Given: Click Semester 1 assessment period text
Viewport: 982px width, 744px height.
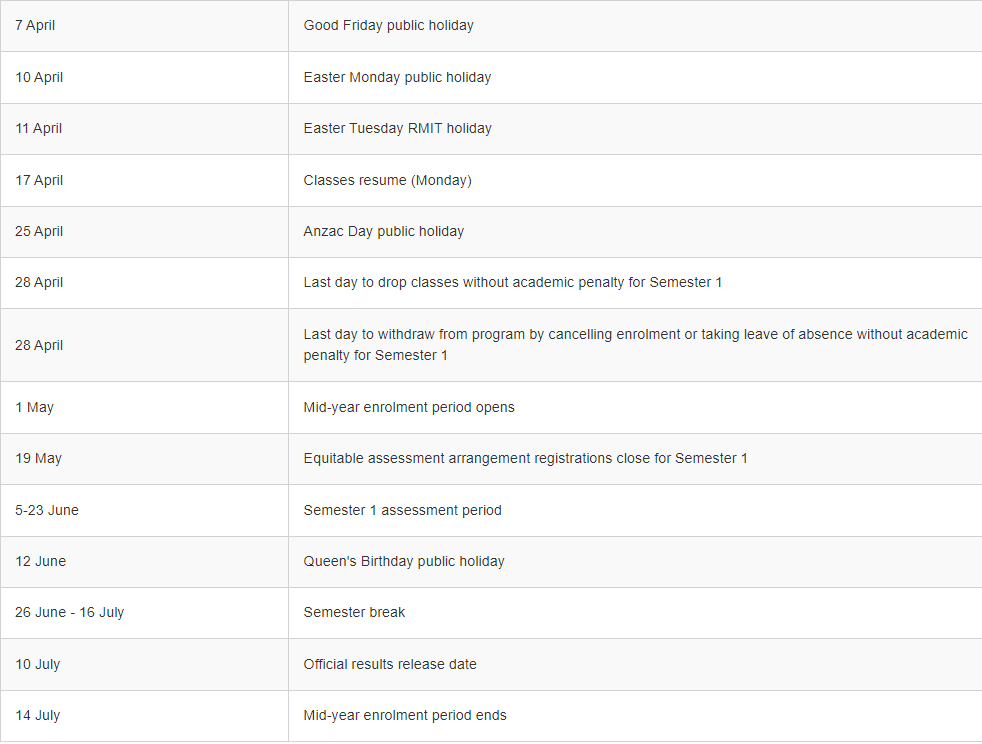Looking at the screenshot, I should 402,510.
